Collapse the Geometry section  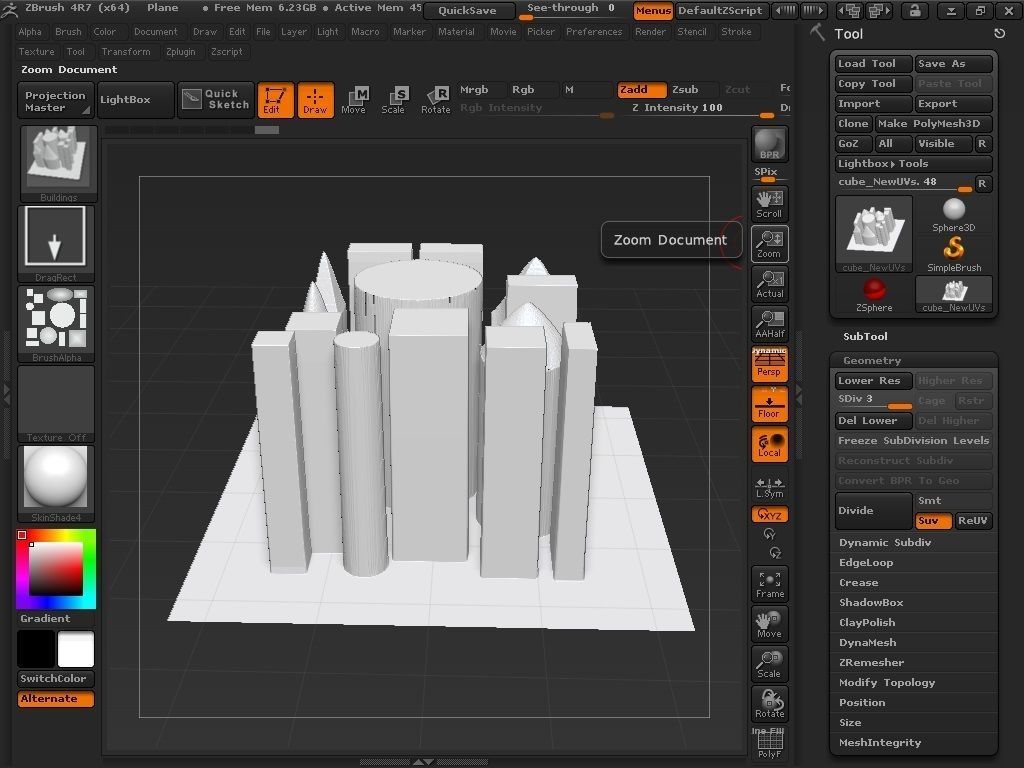[871, 360]
